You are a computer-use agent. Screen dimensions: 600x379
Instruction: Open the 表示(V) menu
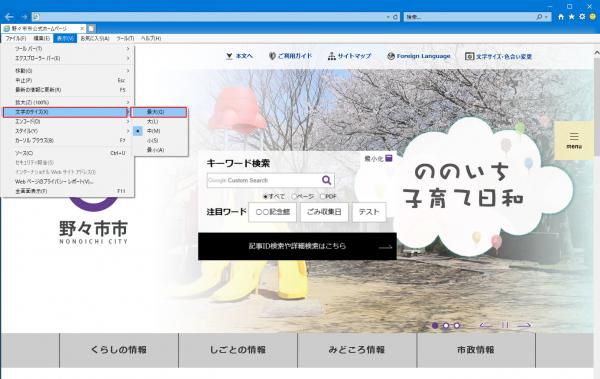click(65, 38)
